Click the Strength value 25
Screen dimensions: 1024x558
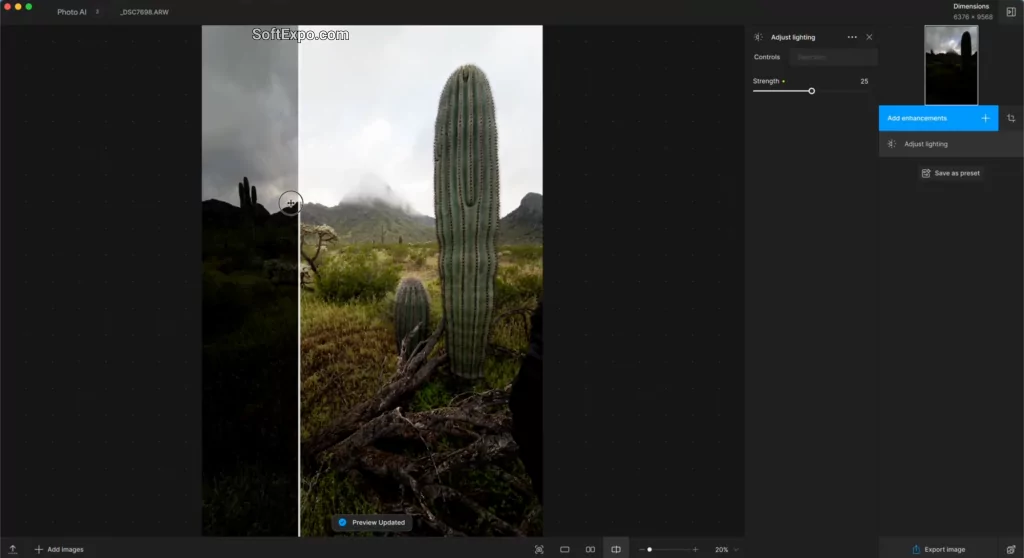[864, 81]
